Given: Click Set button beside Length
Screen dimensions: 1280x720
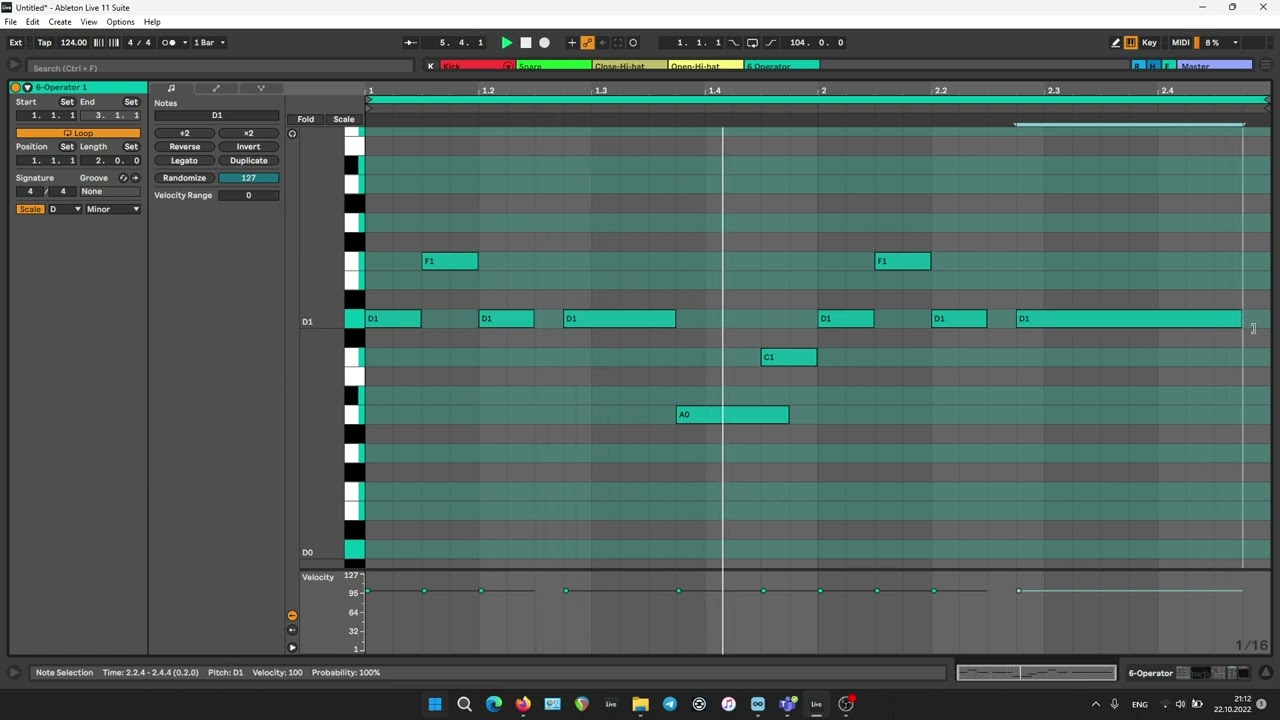Looking at the screenshot, I should tap(131, 146).
